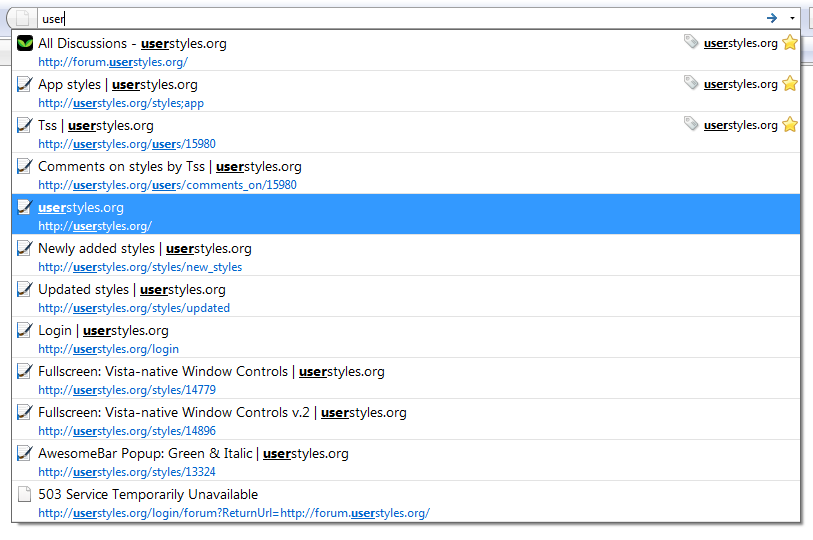The height and width of the screenshot is (540, 813).
Task: Click userstyles.org tag label on App styles row
Action: [x=740, y=84]
